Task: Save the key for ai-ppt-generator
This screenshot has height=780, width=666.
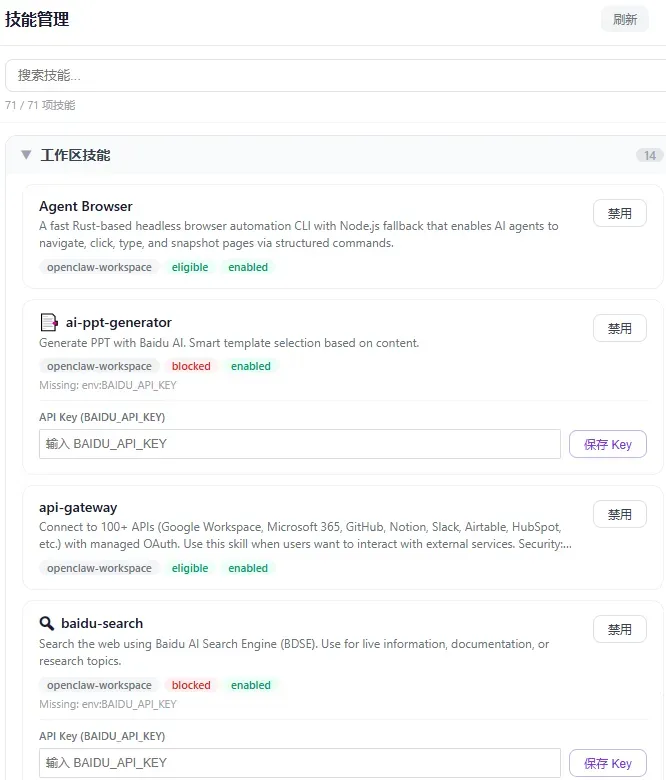Action: pos(608,444)
